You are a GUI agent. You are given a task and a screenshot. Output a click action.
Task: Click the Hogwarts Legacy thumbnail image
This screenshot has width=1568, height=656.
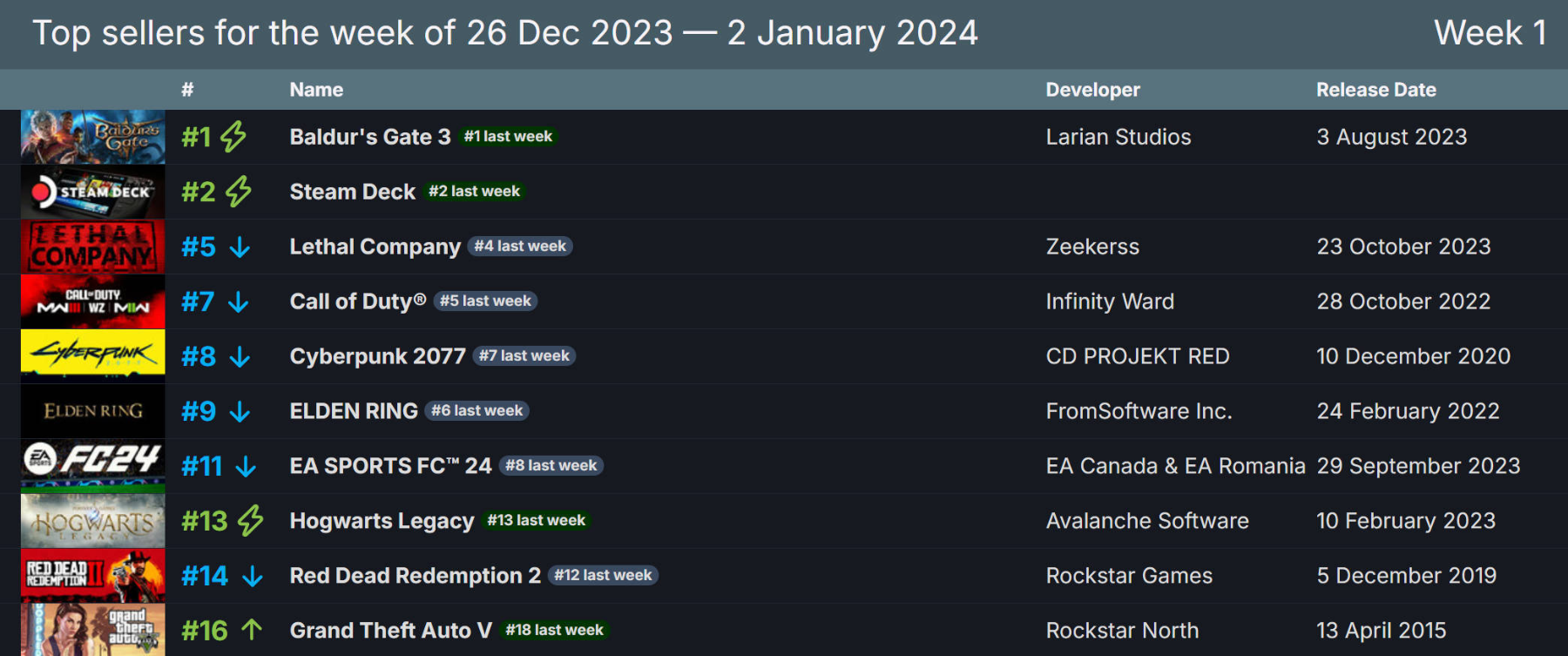coord(92,521)
